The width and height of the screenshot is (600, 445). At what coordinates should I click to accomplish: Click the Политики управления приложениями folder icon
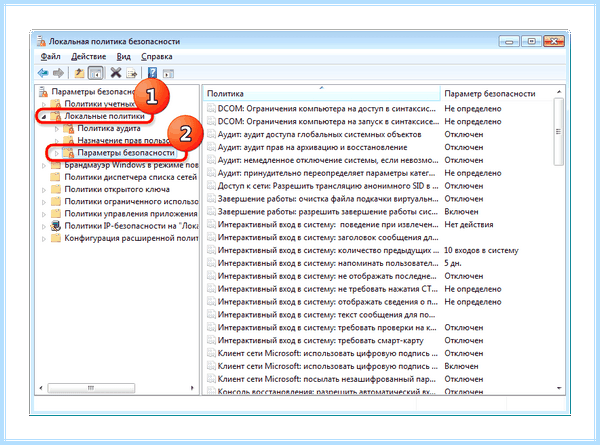tap(56, 214)
